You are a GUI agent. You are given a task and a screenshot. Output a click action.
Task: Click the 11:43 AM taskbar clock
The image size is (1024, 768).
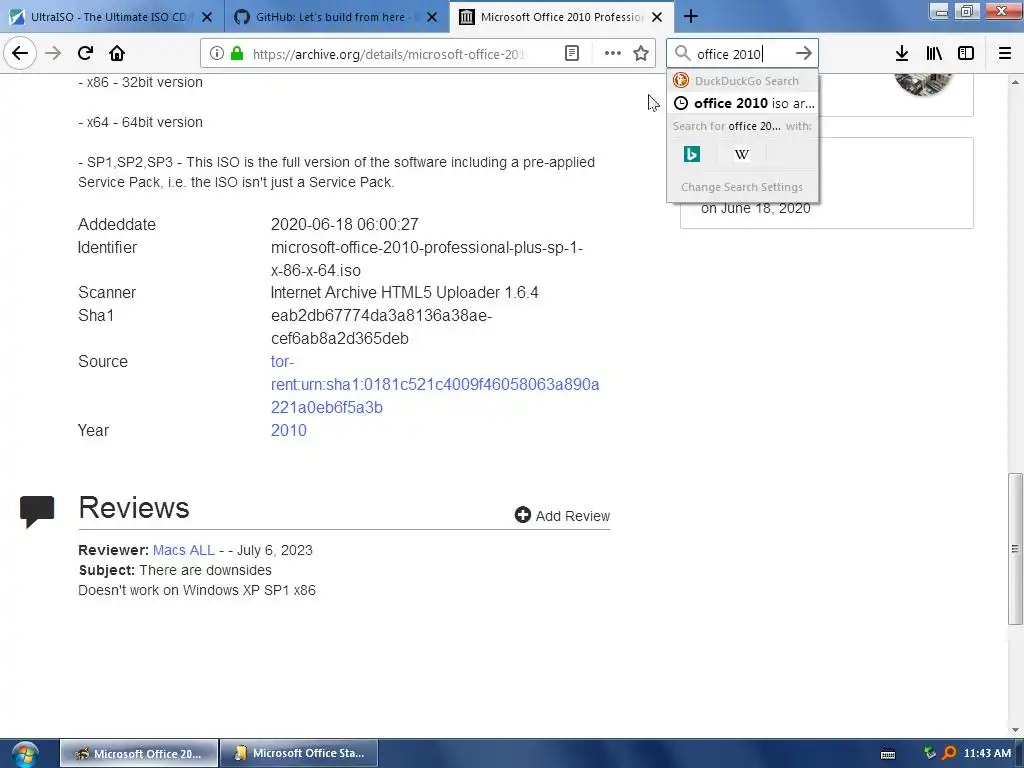(x=987, y=753)
